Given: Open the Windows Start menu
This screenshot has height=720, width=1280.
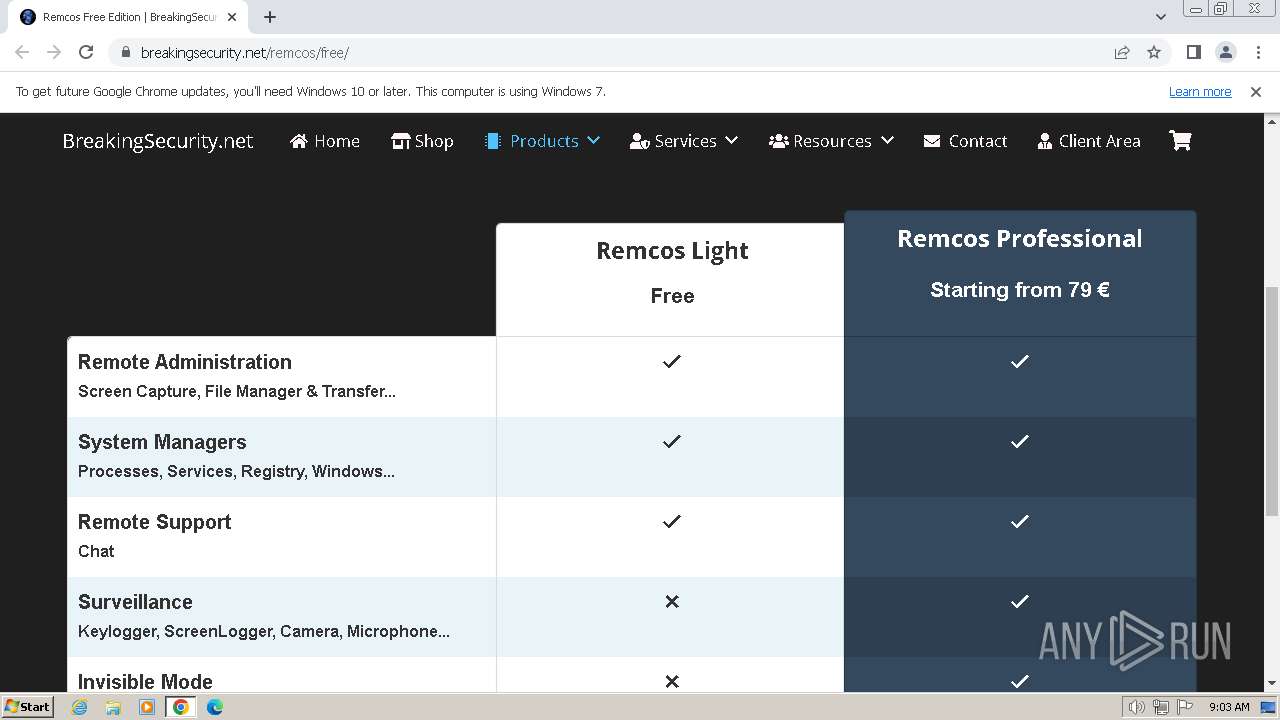Looking at the screenshot, I should [x=28, y=707].
